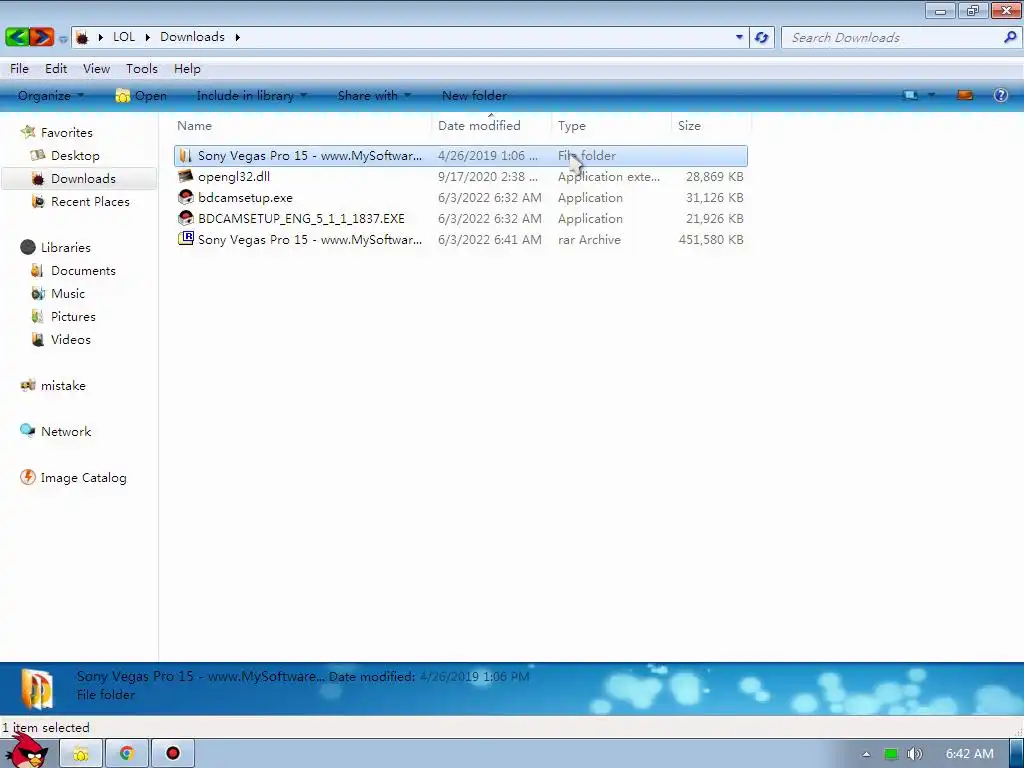The width and height of the screenshot is (1024, 768).
Task: Change the view with the views icon
Action: (x=910, y=95)
